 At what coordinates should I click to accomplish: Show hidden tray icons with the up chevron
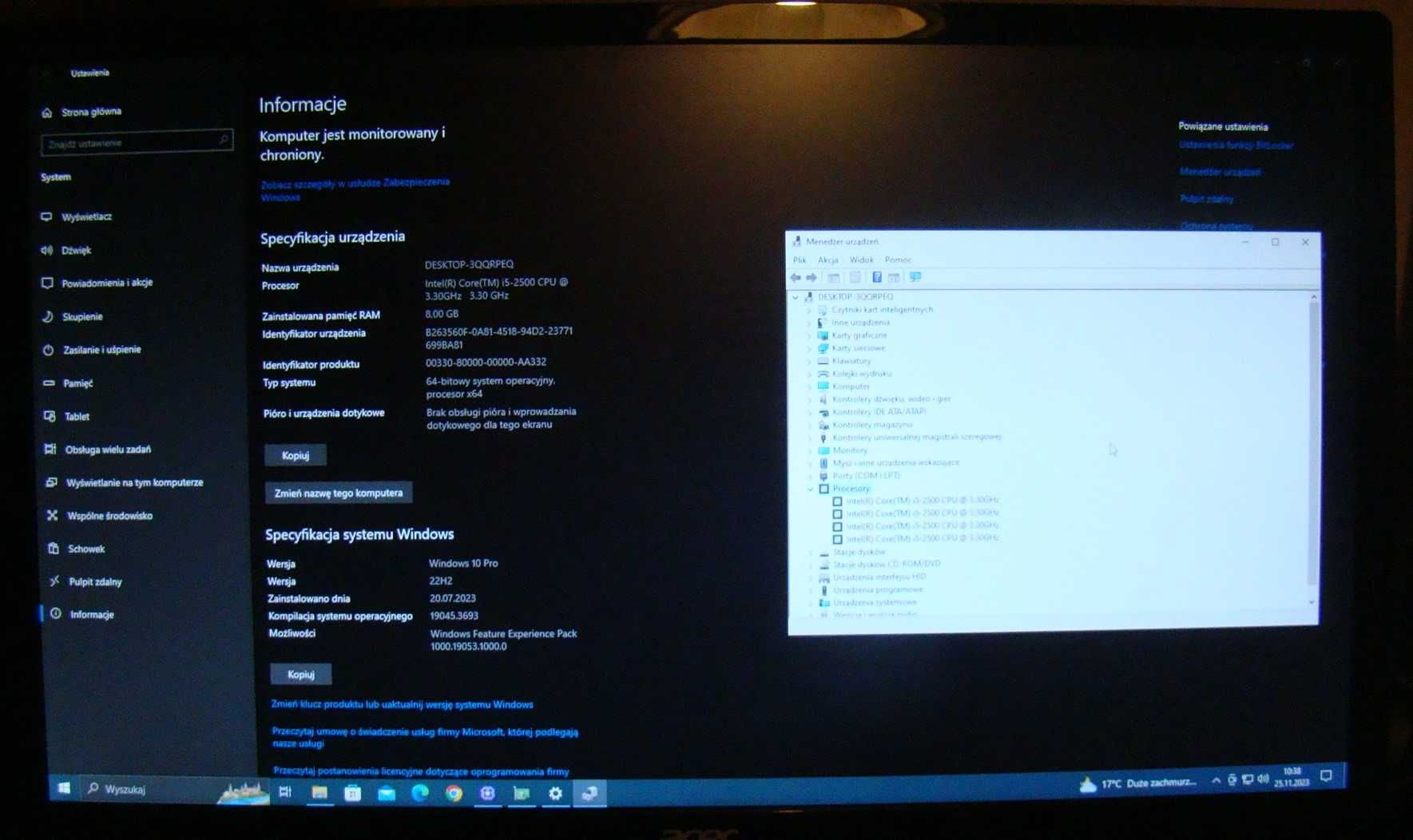1216,780
